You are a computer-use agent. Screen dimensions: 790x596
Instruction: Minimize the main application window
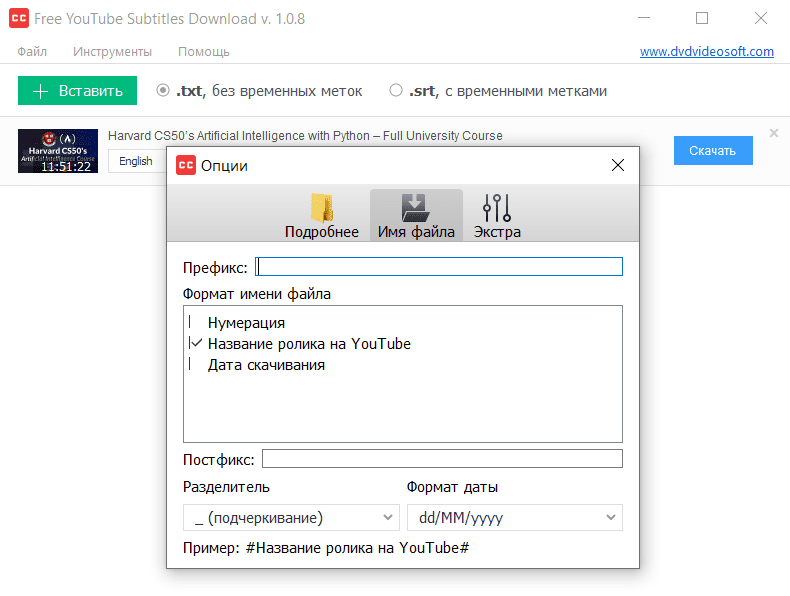pos(644,18)
